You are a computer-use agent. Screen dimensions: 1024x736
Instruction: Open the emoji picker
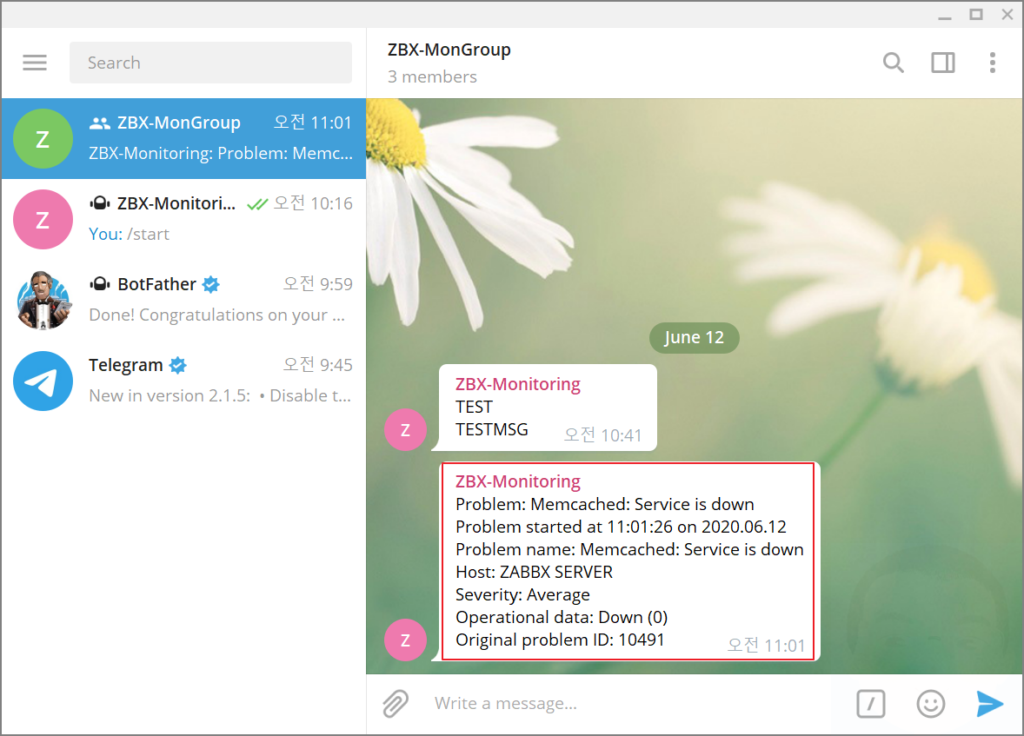(930, 703)
